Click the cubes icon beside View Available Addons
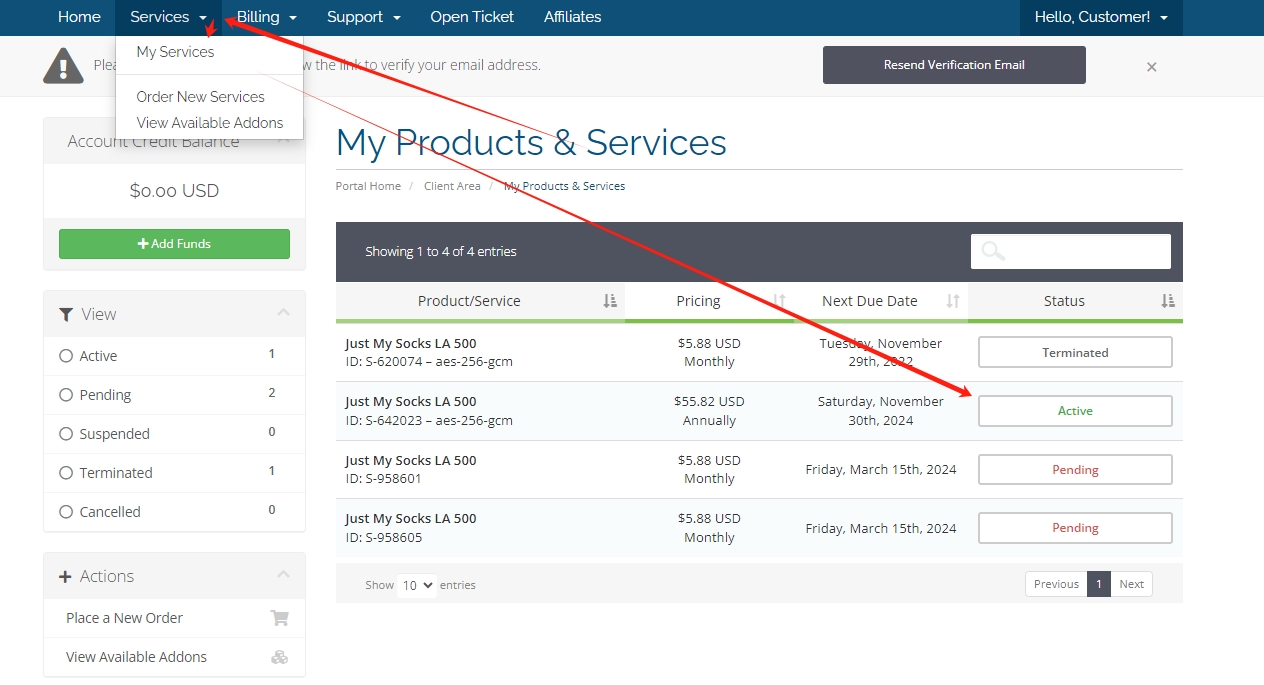The height and width of the screenshot is (685, 1264). tap(280, 657)
